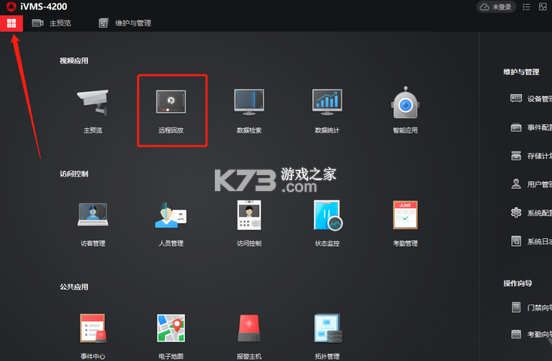Open the control panel grid home button
Screen dimensions: 552x361
coord(11,23)
